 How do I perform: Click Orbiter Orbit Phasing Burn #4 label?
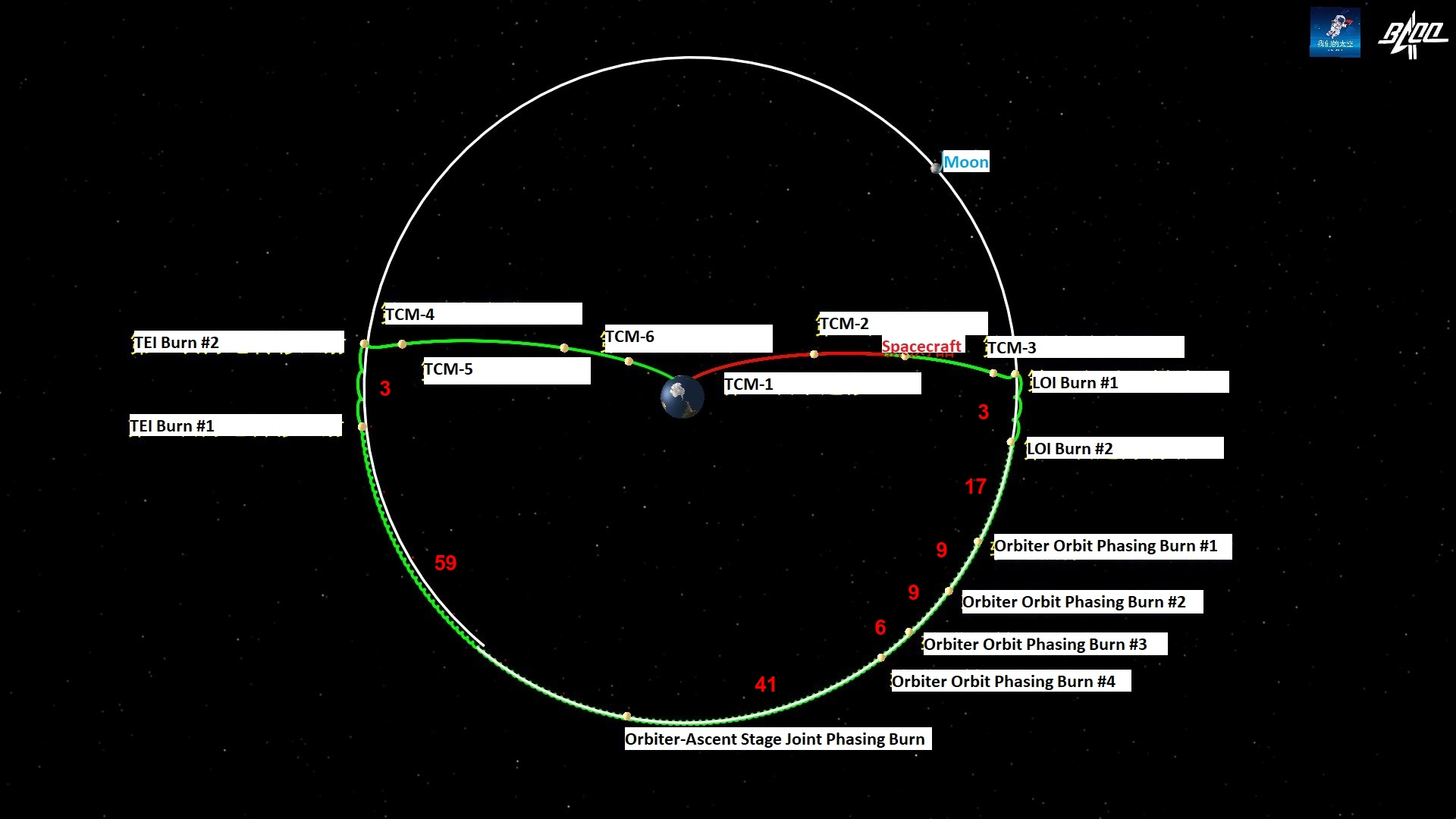tap(1011, 681)
